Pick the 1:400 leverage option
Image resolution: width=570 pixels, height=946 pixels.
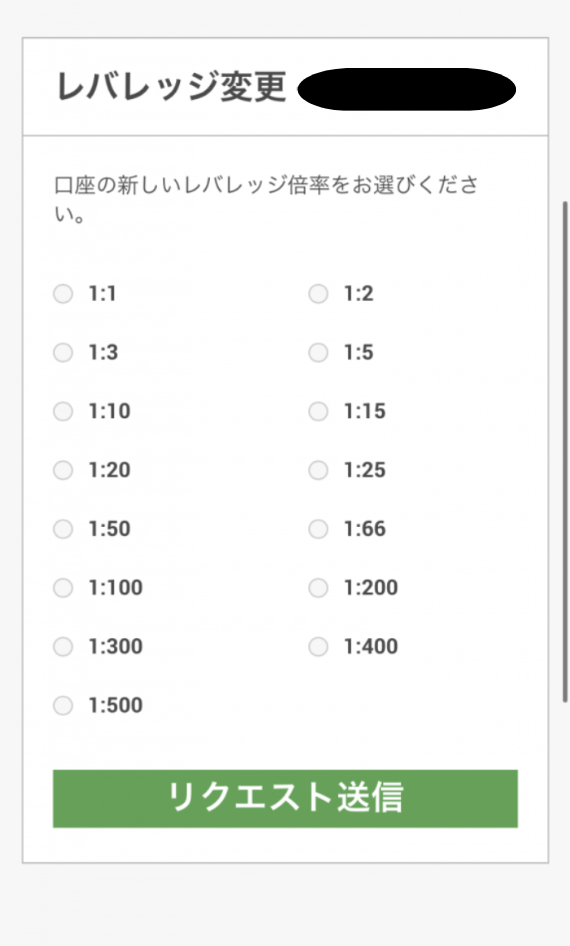point(318,647)
